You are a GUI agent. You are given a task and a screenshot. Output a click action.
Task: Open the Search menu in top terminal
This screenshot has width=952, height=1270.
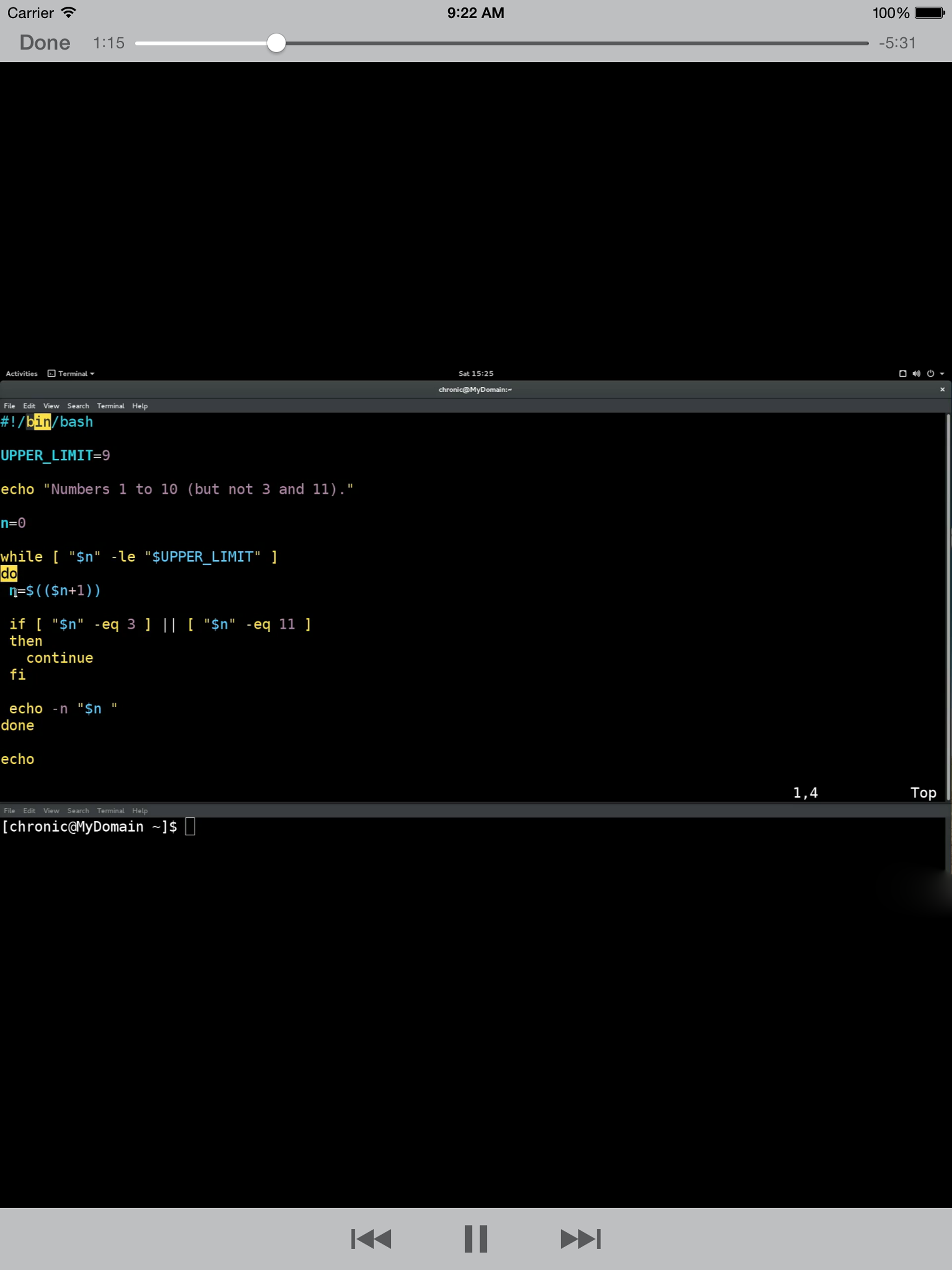coord(78,406)
